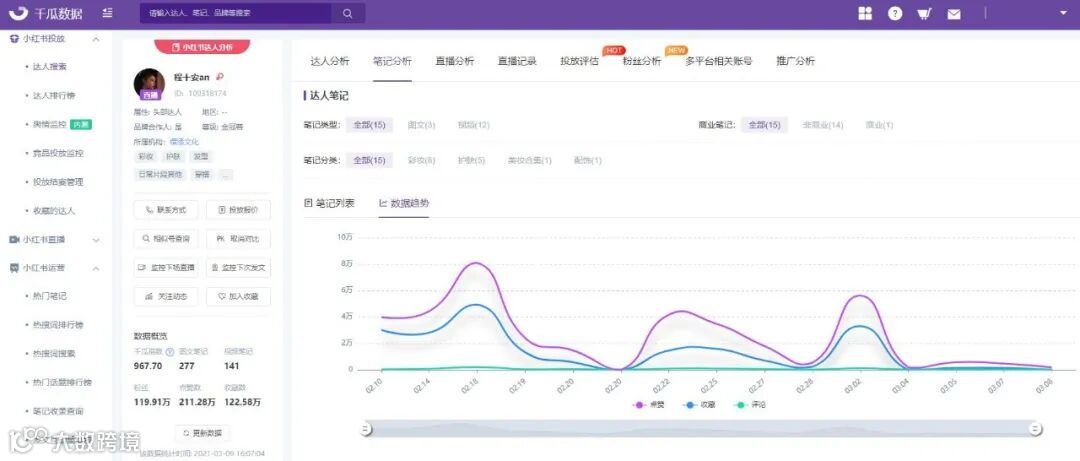Click the left handle of the chart range slider
The image size is (1080, 461).
coord(366,429)
